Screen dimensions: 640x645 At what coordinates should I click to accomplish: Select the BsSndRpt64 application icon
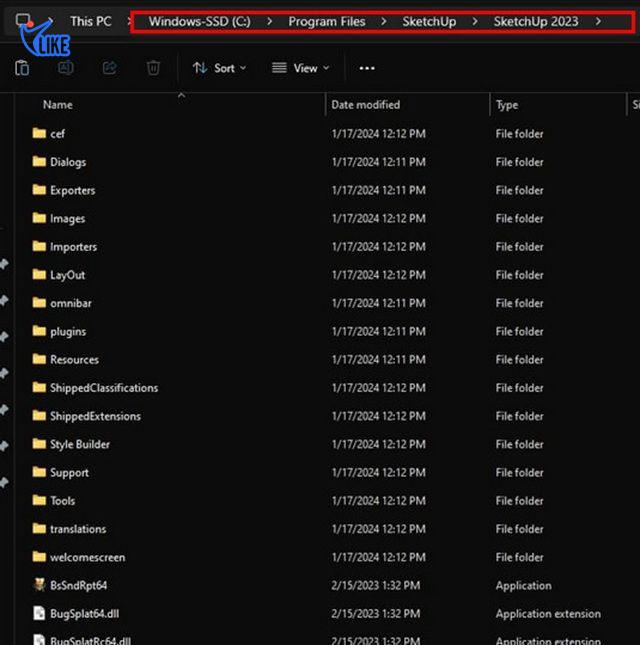[39, 585]
